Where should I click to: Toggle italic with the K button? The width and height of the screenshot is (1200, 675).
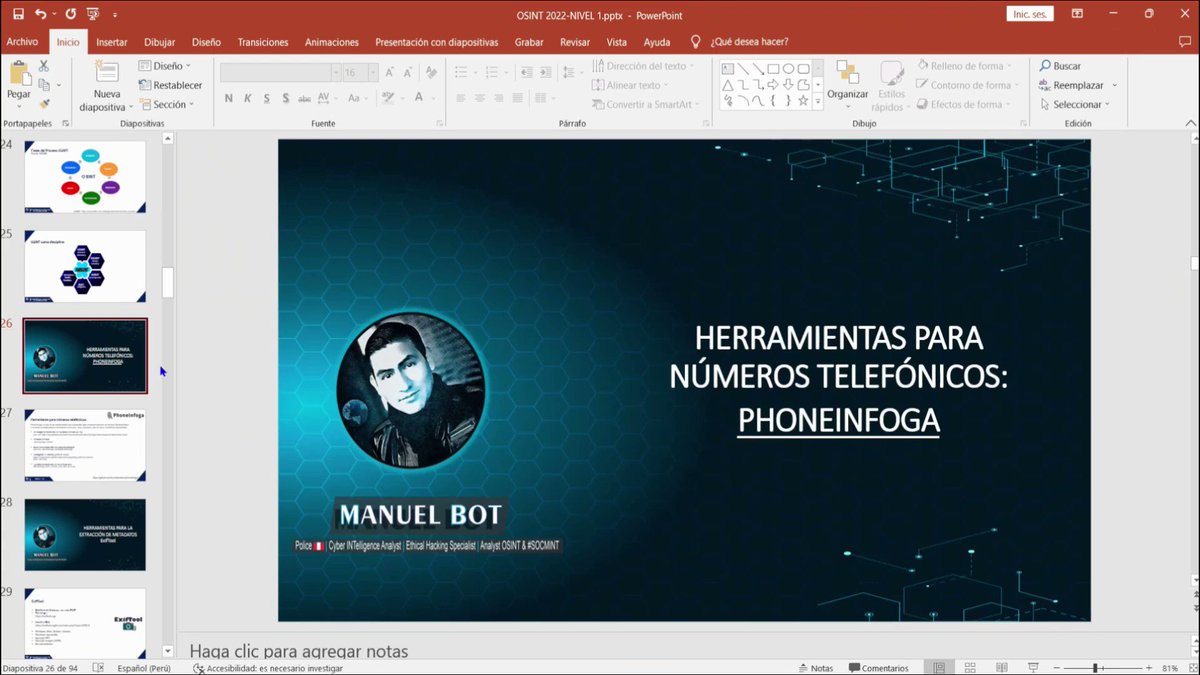coord(247,98)
